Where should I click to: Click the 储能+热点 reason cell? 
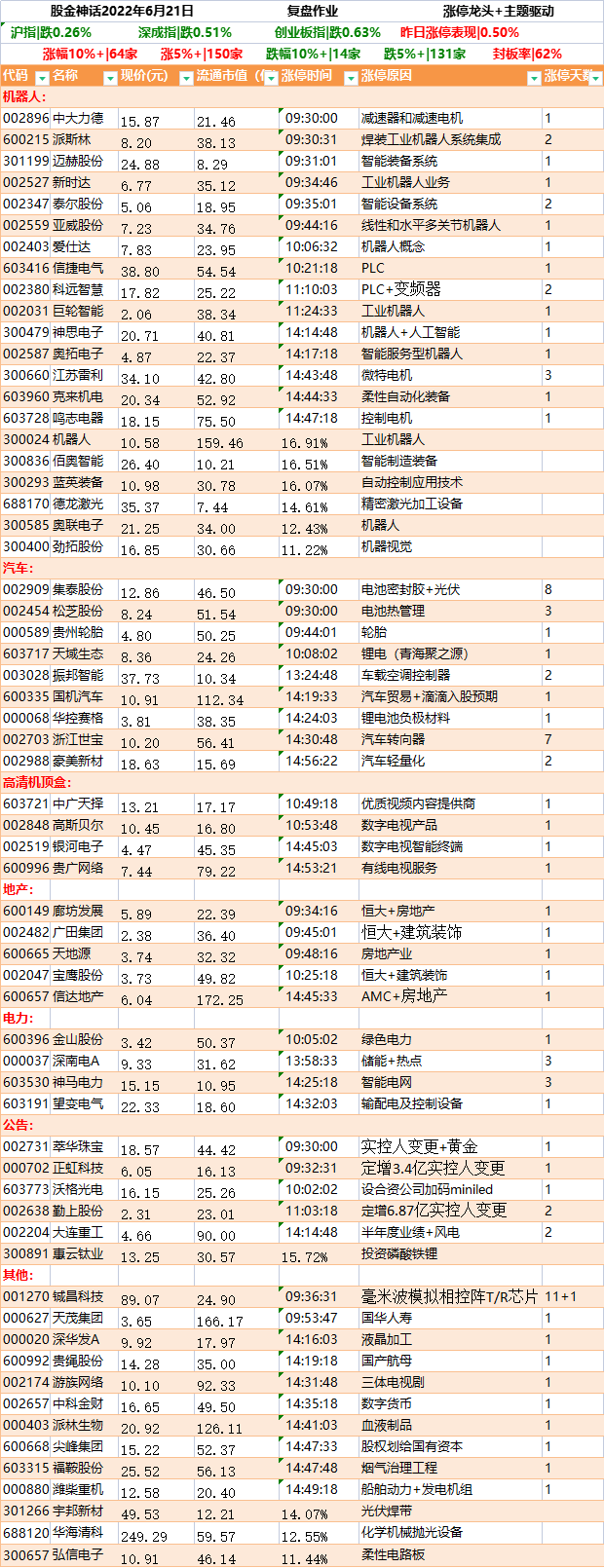click(x=450, y=1061)
